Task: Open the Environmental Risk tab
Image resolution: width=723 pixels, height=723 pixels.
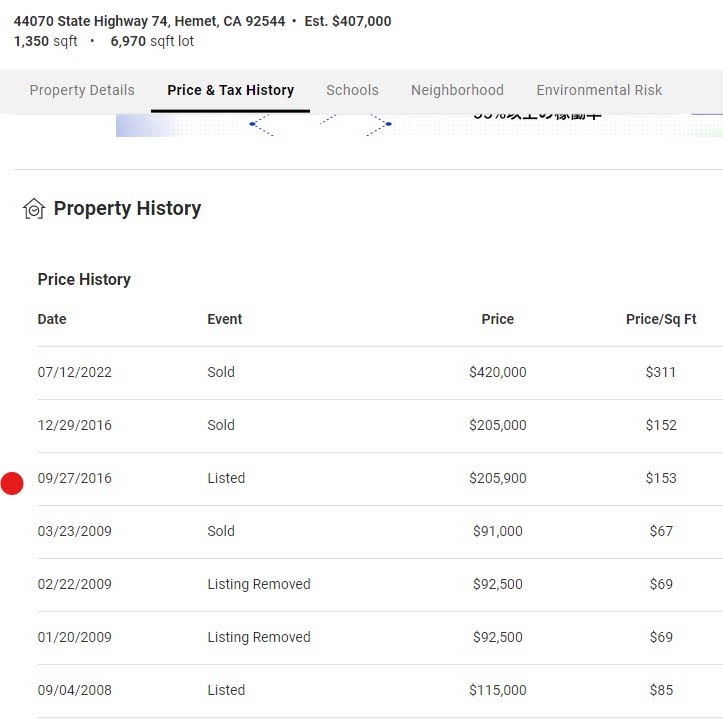Action: [599, 90]
